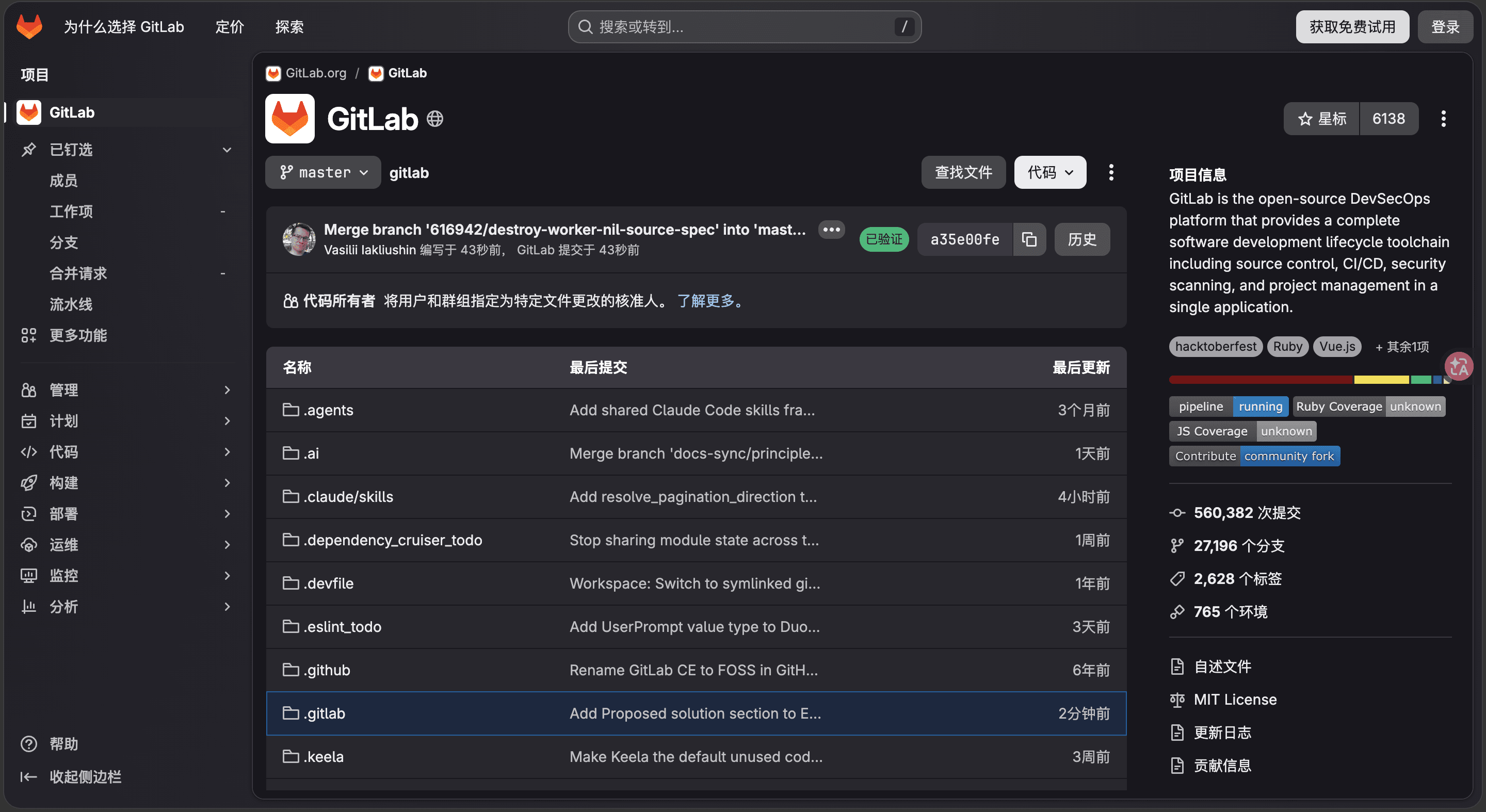Open the 自述文件 readme link
This screenshot has height=812, width=1486.
(1210, 667)
